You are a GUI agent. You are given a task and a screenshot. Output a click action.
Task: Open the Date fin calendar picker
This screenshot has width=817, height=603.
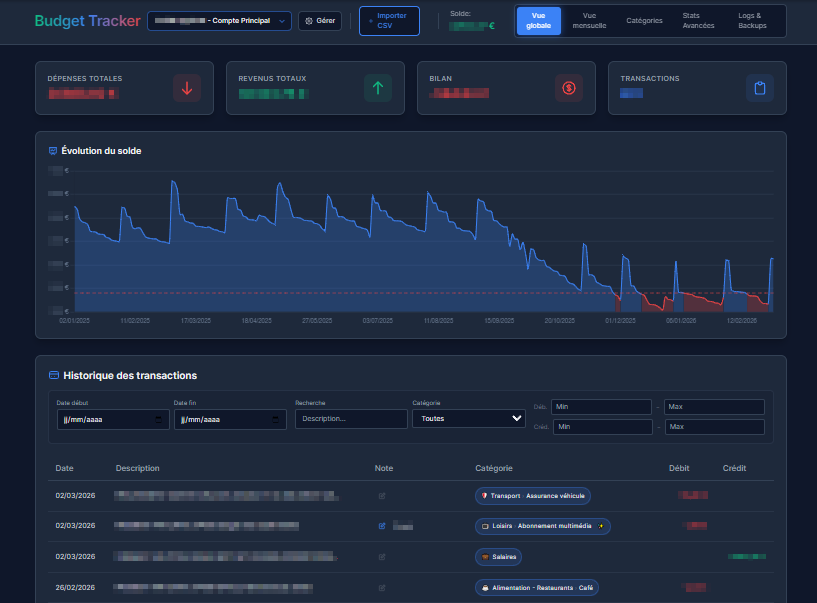click(276, 420)
